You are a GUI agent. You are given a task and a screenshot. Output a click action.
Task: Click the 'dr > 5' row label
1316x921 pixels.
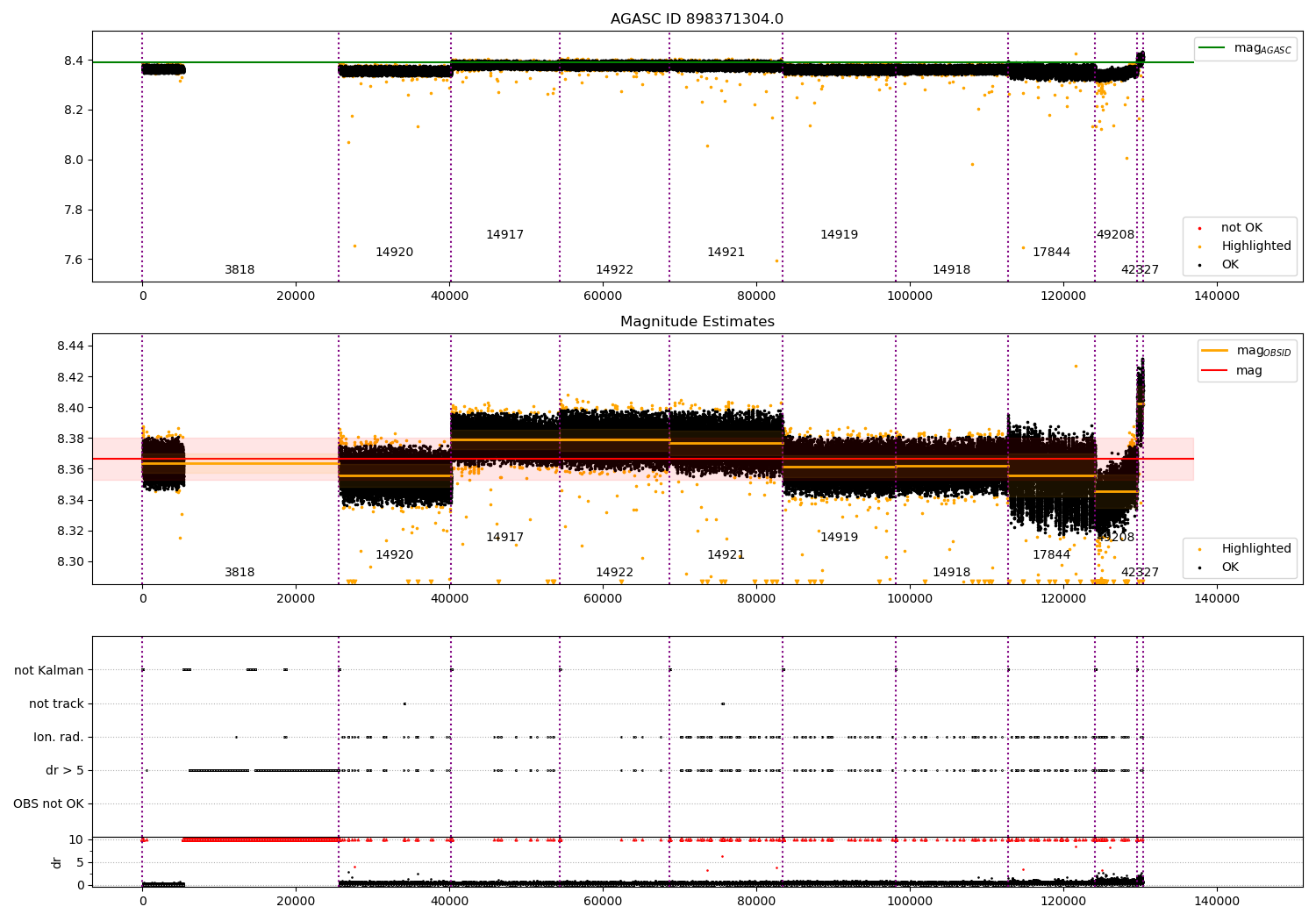click(65, 770)
